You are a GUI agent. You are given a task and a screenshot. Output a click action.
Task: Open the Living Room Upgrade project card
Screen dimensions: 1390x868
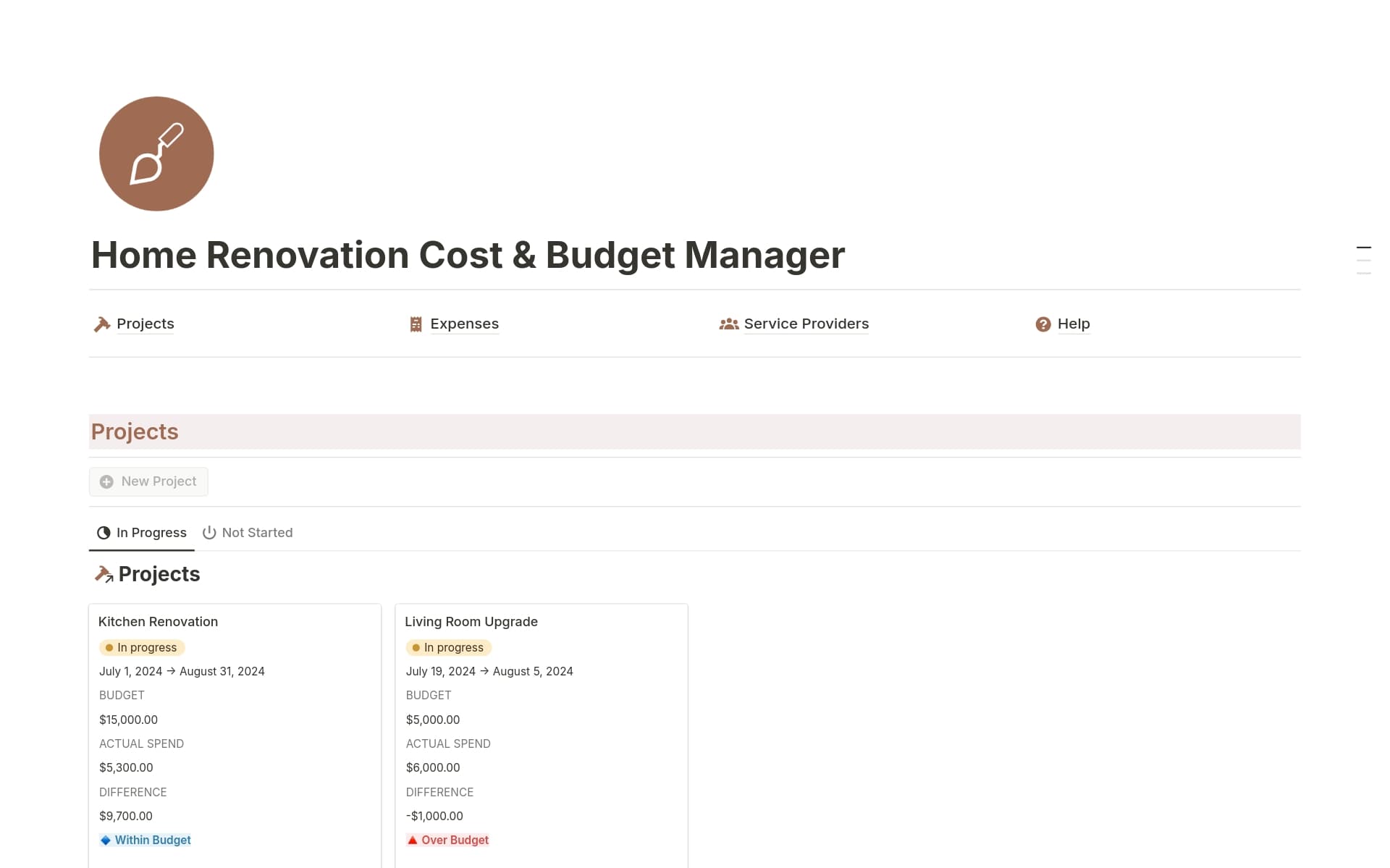(x=471, y=621)
